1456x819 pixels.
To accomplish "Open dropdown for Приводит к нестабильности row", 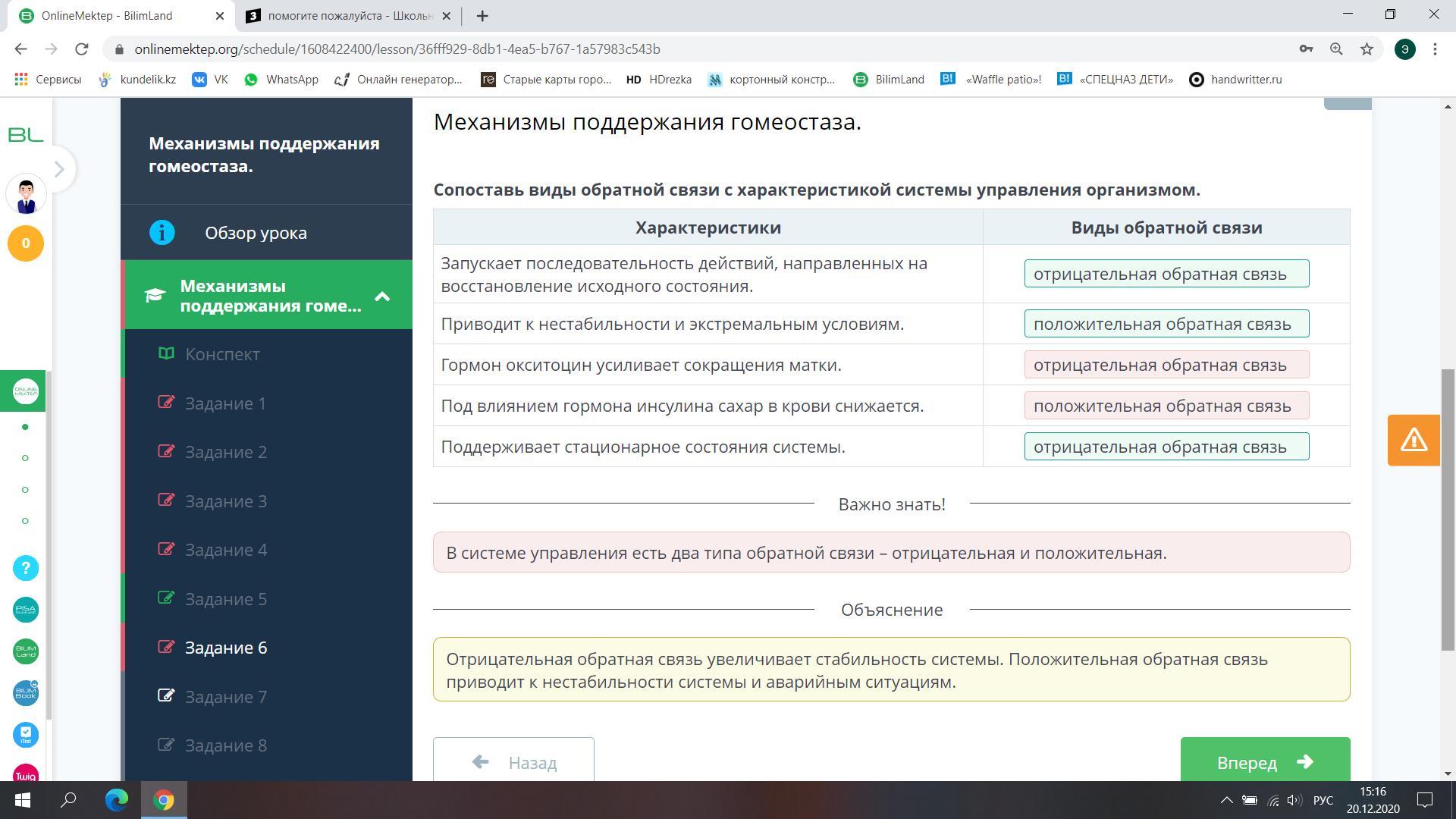I will (1166, 324).
